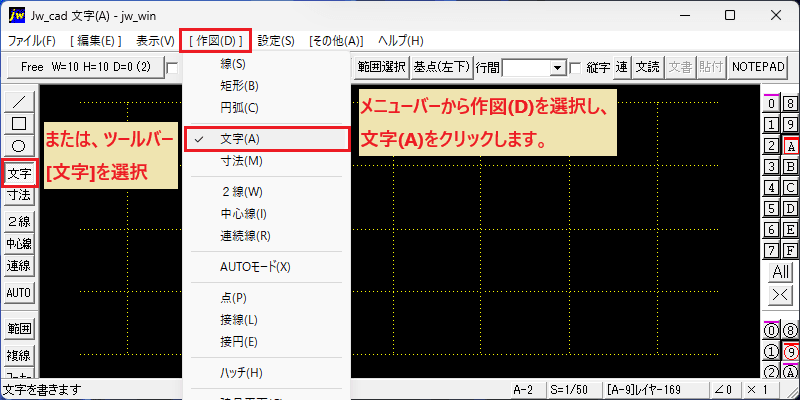Screen dimensions: 800x400
Task: Select layer group circle 9 highlighted in red
Action: (x=791, y=352)
